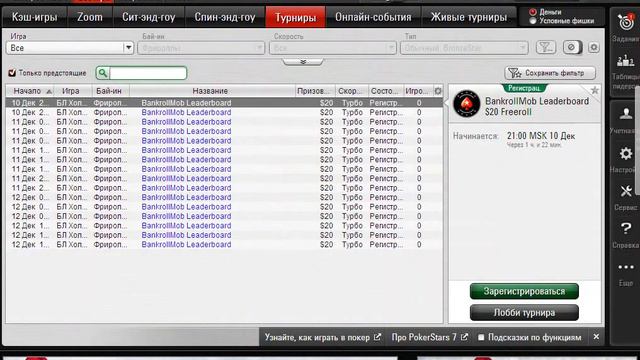Click the magnifier icon in search box
The width and height of the screenshot is (640, 360).
click(x=103, y=73)
